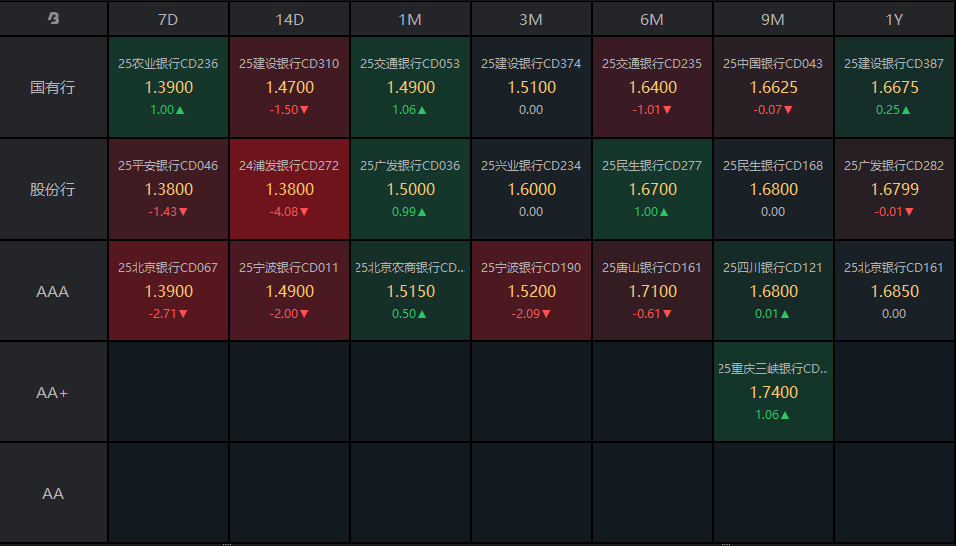This screenshot has width=956, height=546.
Task: Click the 25宁波银行CD190 quote
Action: point(531,291)
